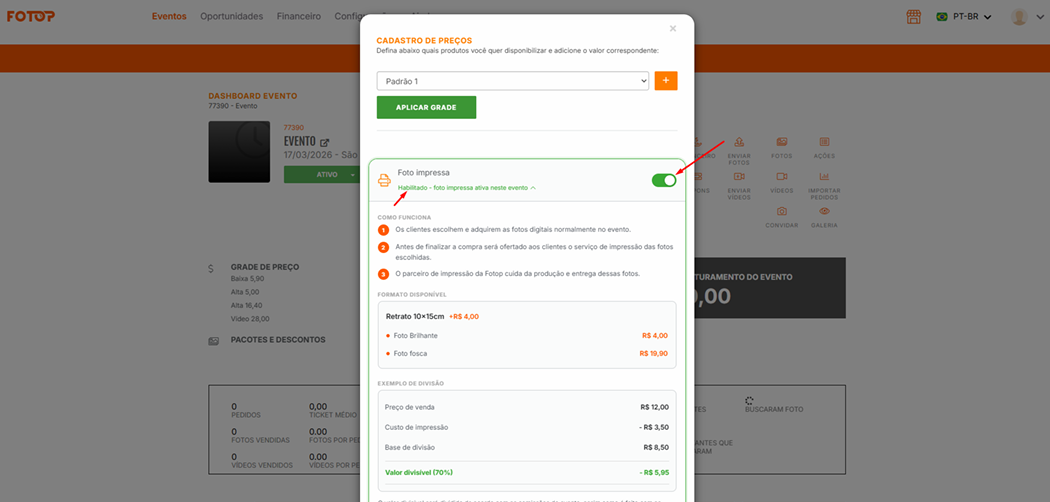Screen dimensions: 1050x502
Task: Click the Enviar Fotos upload icon
Action: [739, 144]
